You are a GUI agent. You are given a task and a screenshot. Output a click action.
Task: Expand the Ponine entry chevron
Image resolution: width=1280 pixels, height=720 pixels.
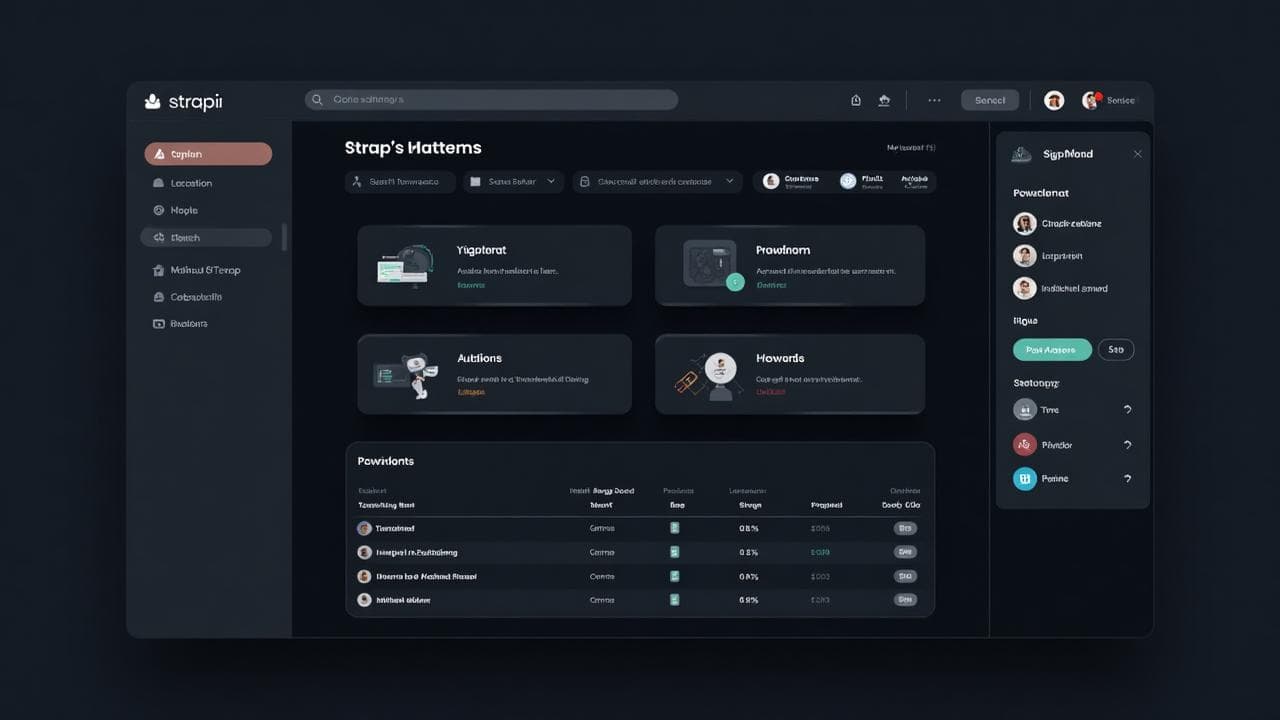pyautogui.click(x=1127, y=478)
